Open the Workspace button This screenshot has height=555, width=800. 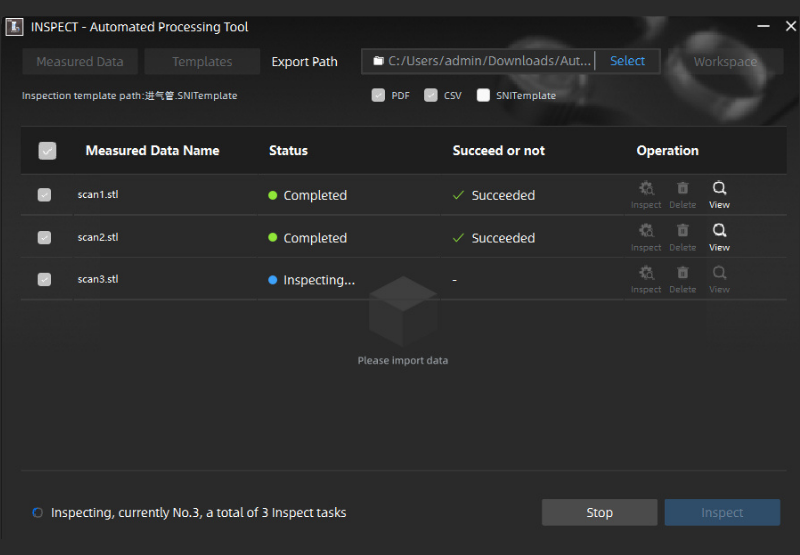click(x=725, y=62)
